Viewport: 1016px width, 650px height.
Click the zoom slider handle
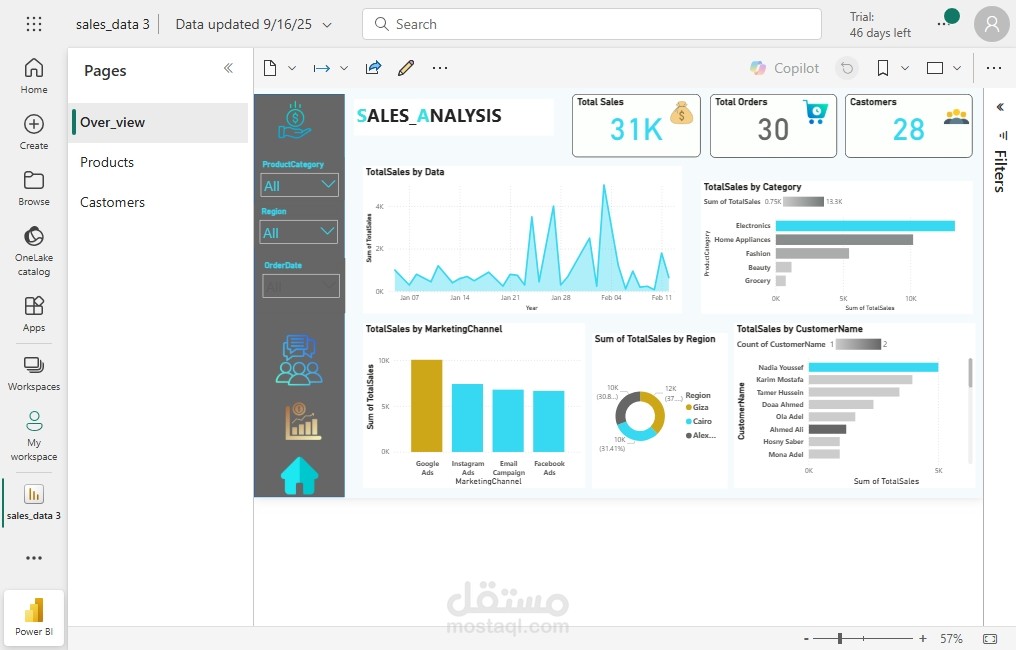[x=840, y=639]
